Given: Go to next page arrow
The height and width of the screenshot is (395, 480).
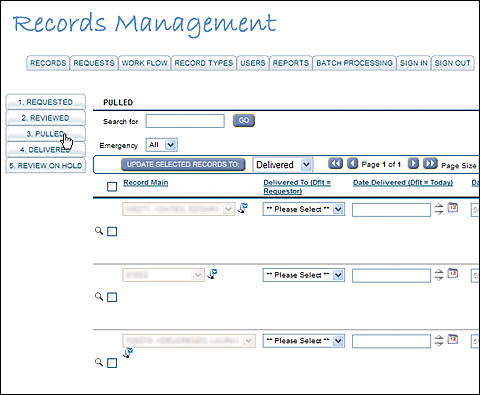Looking at the screenshot, I should (413, 164).
